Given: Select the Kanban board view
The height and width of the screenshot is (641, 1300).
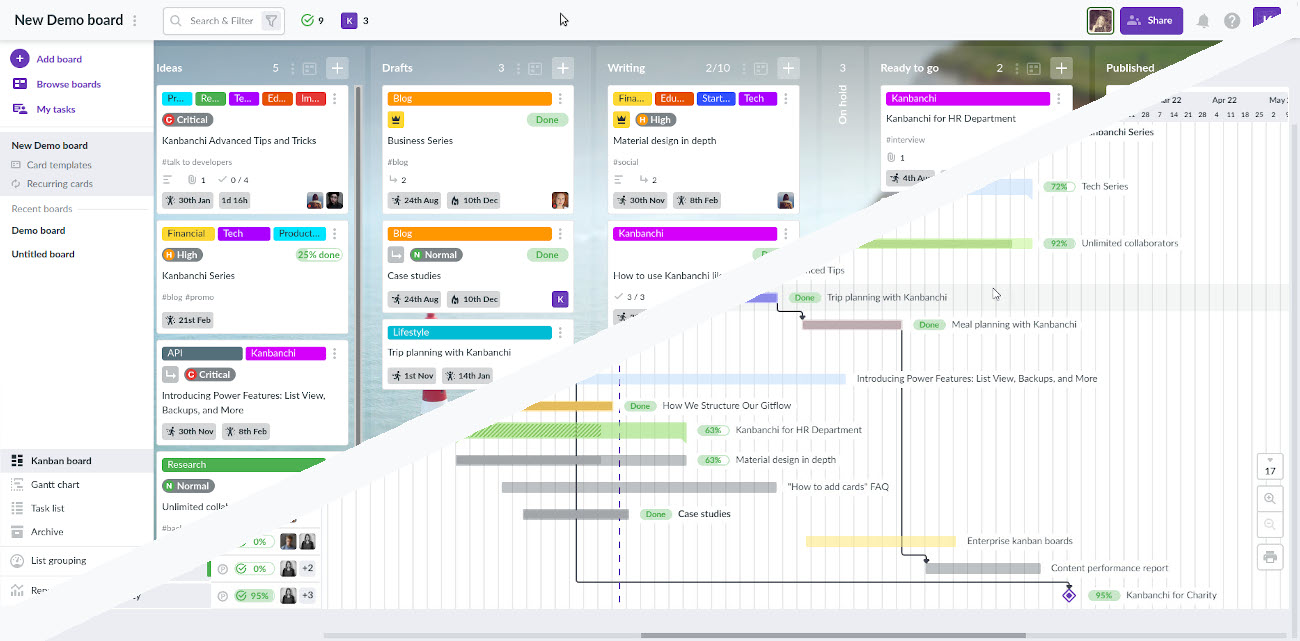Looking at the screenshot, I should pyautogui.click(x=61, y=461).
